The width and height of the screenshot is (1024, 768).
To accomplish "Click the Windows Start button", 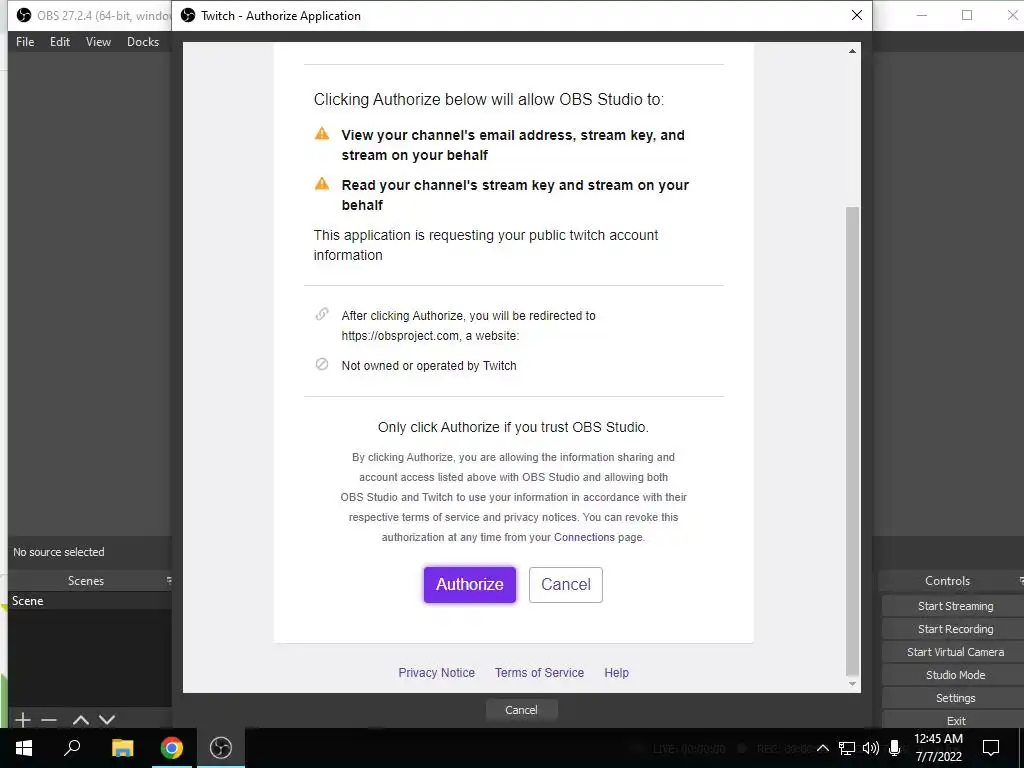I will click(24, 748).
